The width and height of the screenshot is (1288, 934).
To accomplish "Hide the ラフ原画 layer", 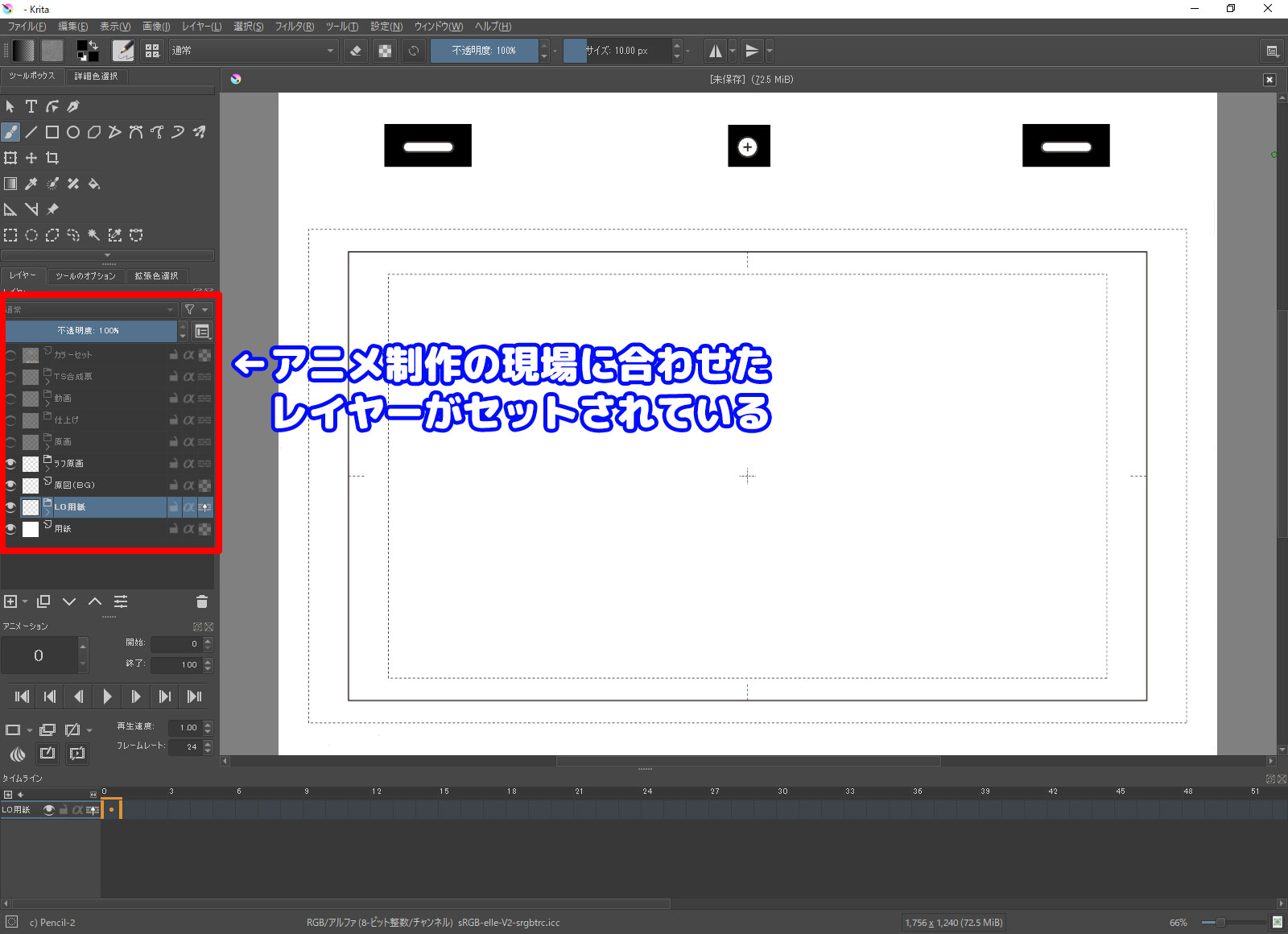I will tap(11, 464).
